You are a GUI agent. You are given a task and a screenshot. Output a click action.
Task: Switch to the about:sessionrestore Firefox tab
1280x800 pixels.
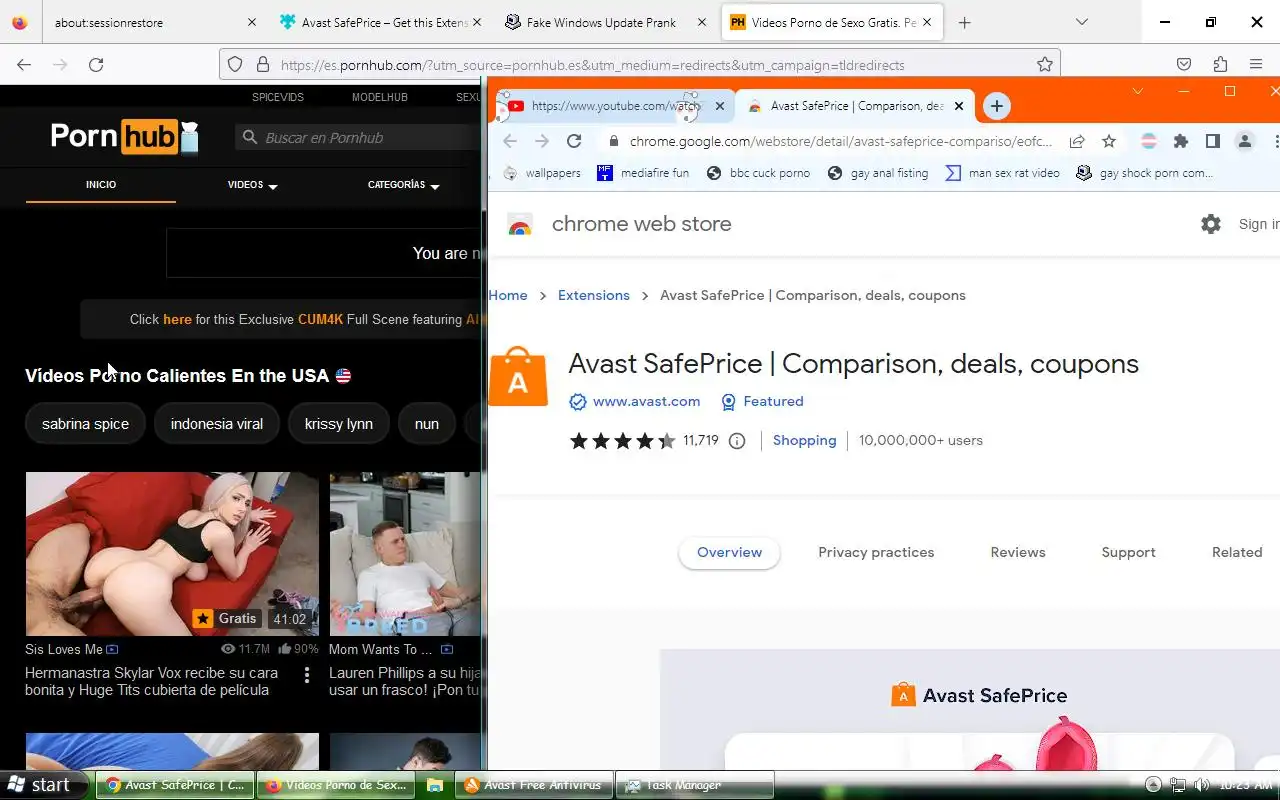click(x=152, y=22)
